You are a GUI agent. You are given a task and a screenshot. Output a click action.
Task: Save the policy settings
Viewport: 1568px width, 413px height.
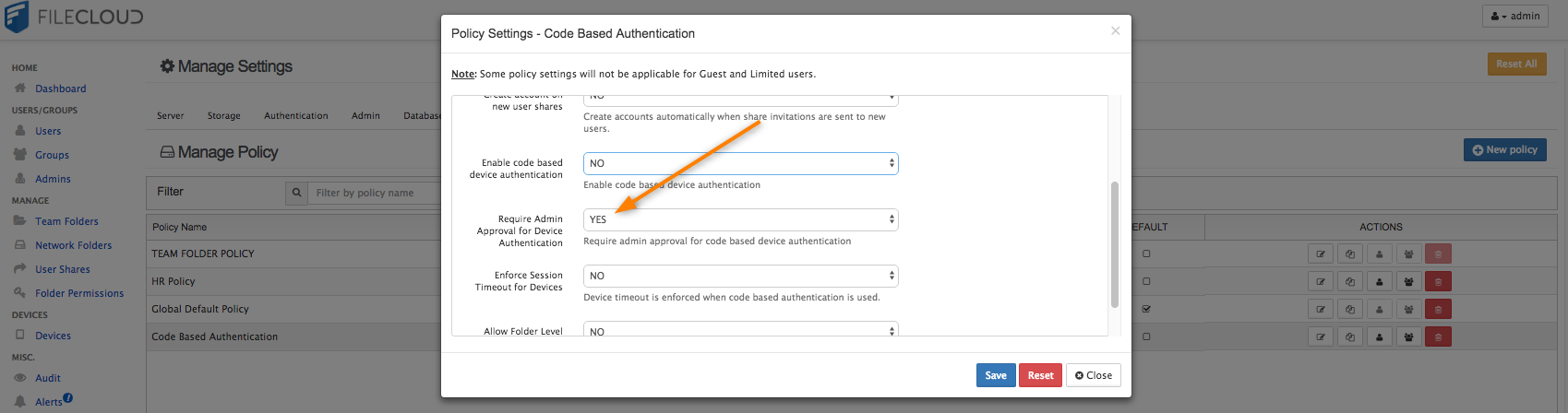(996, 375)
